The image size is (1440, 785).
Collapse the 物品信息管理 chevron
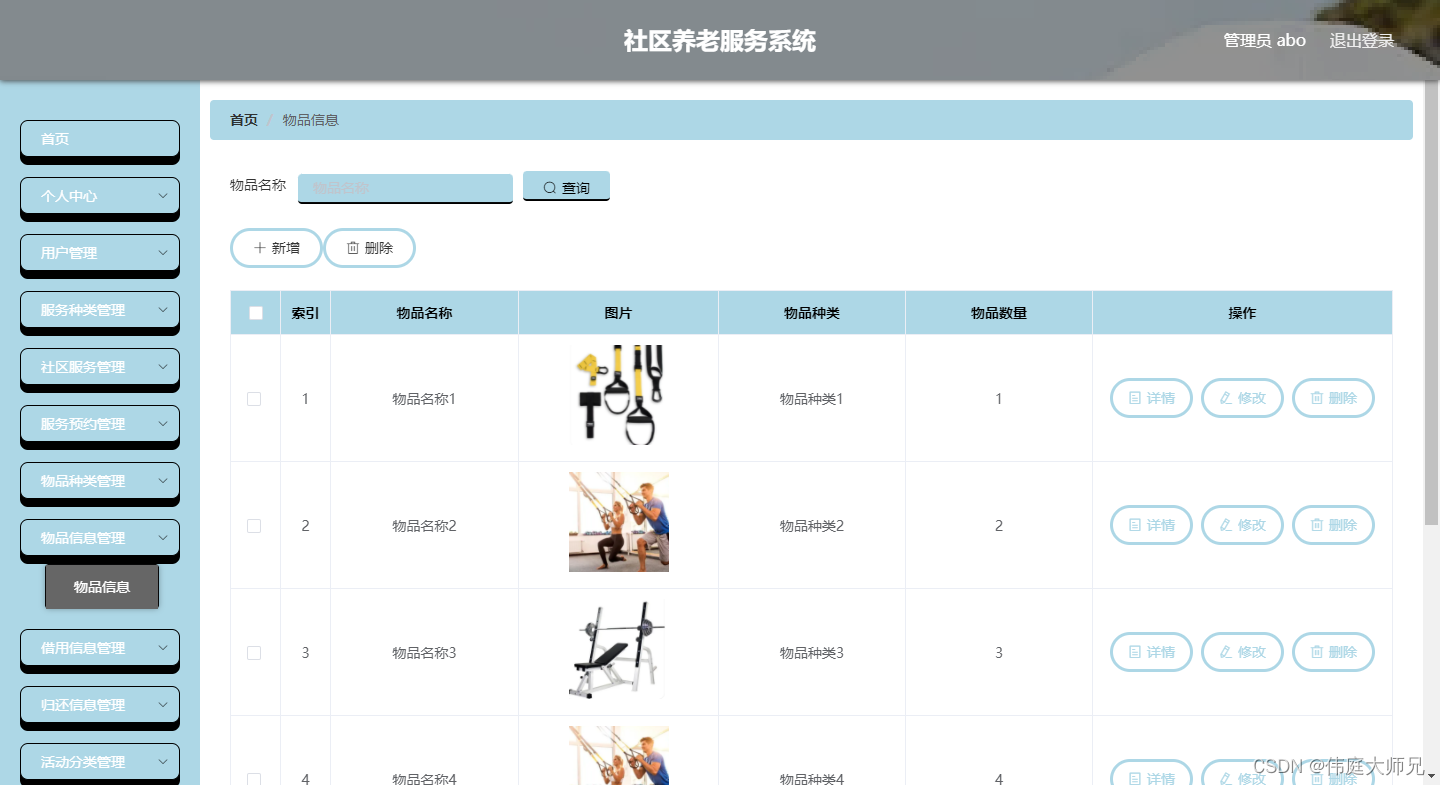point(163,538)
